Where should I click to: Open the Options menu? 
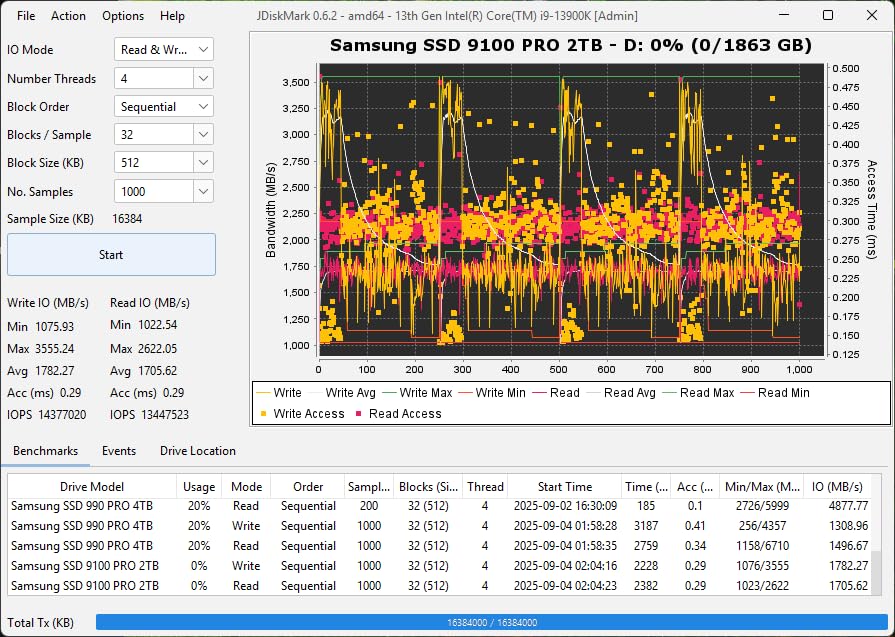pyautogui.click(x=122, y=15)
